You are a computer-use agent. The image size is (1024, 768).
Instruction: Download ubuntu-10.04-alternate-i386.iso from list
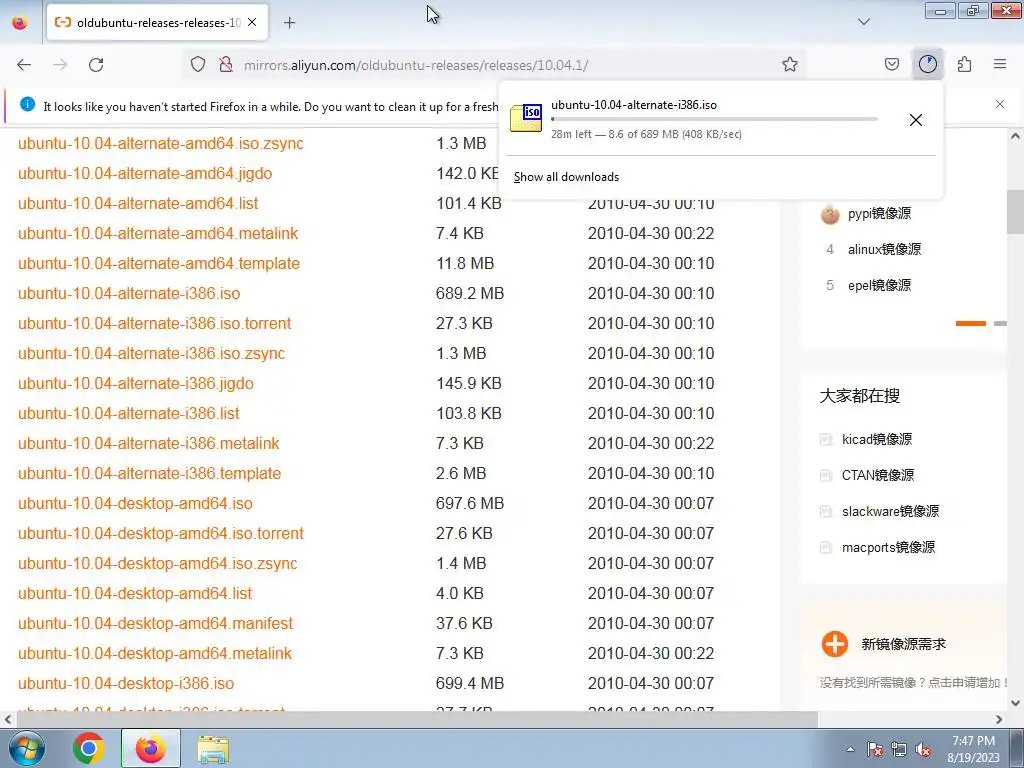pyautogui.click(x=129, y=294)
